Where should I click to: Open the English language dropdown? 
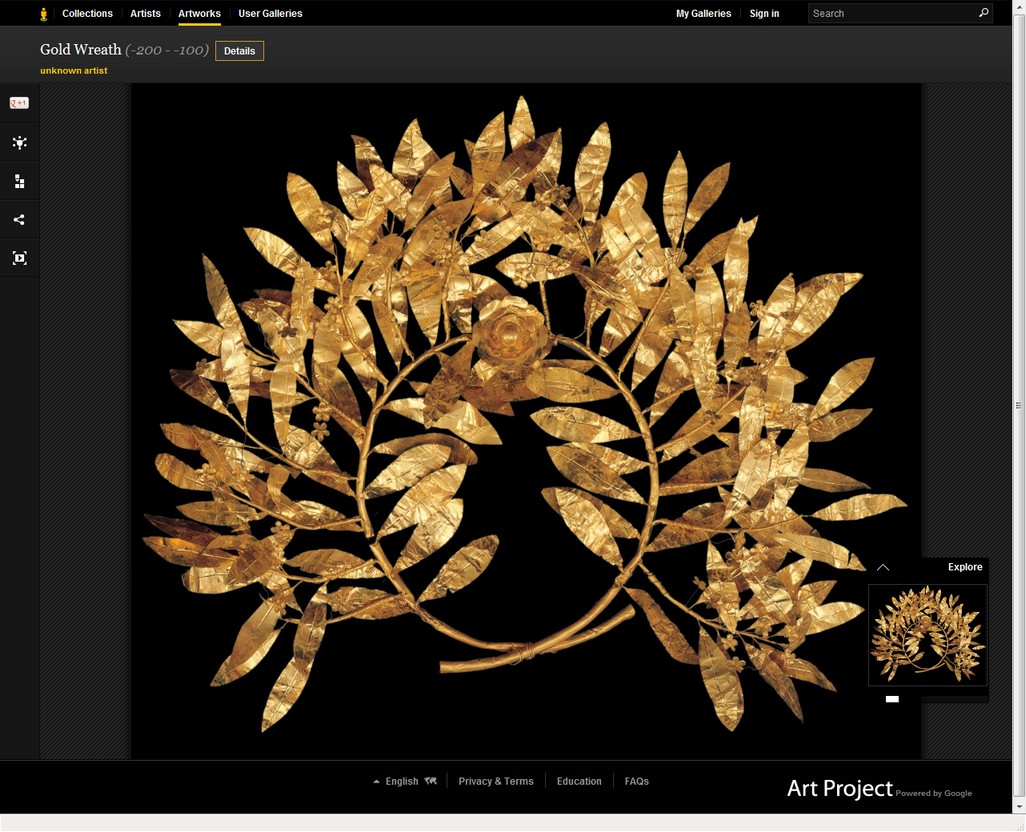point(404,781)
